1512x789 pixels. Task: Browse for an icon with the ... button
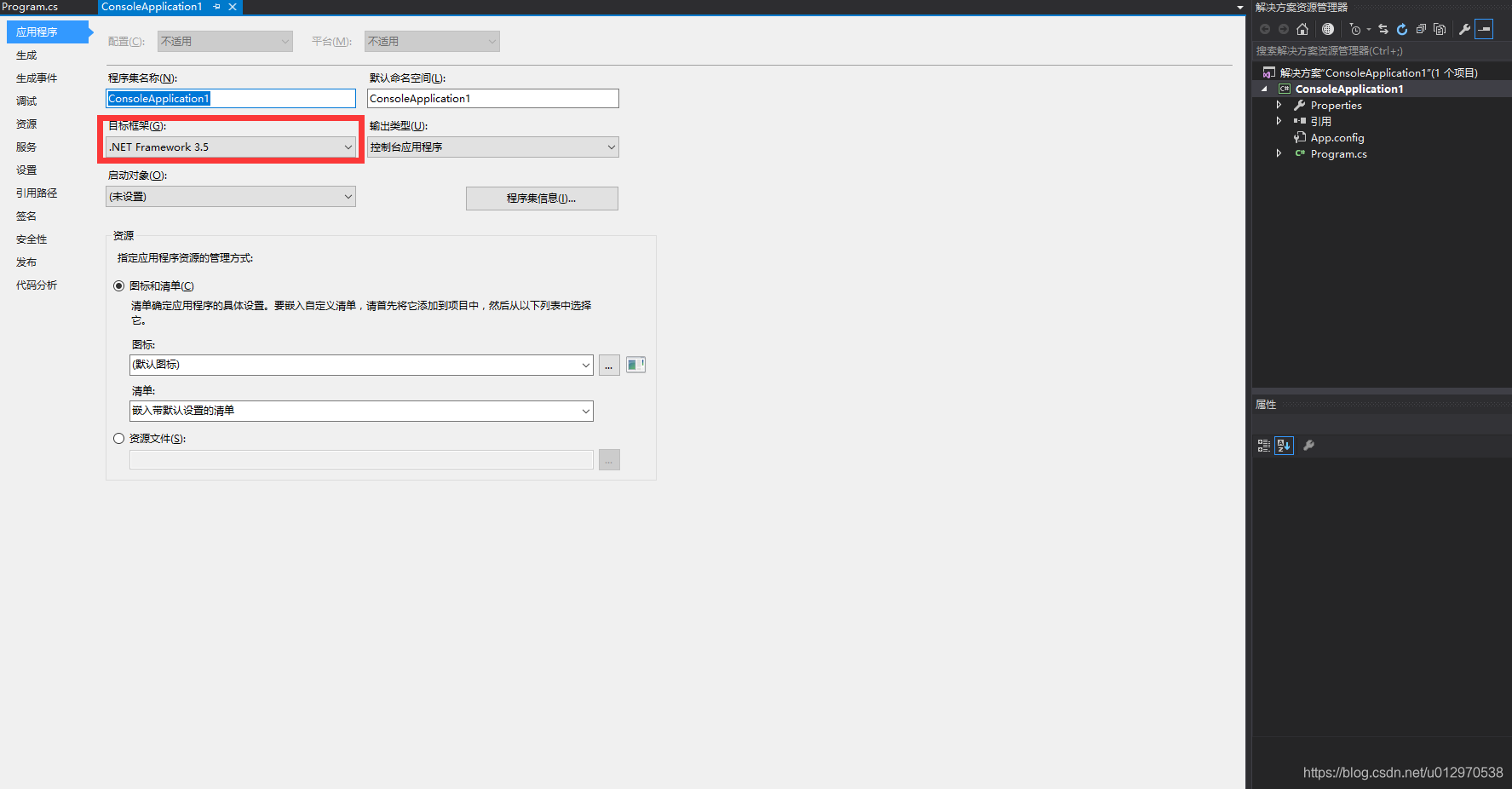[609, 365]
